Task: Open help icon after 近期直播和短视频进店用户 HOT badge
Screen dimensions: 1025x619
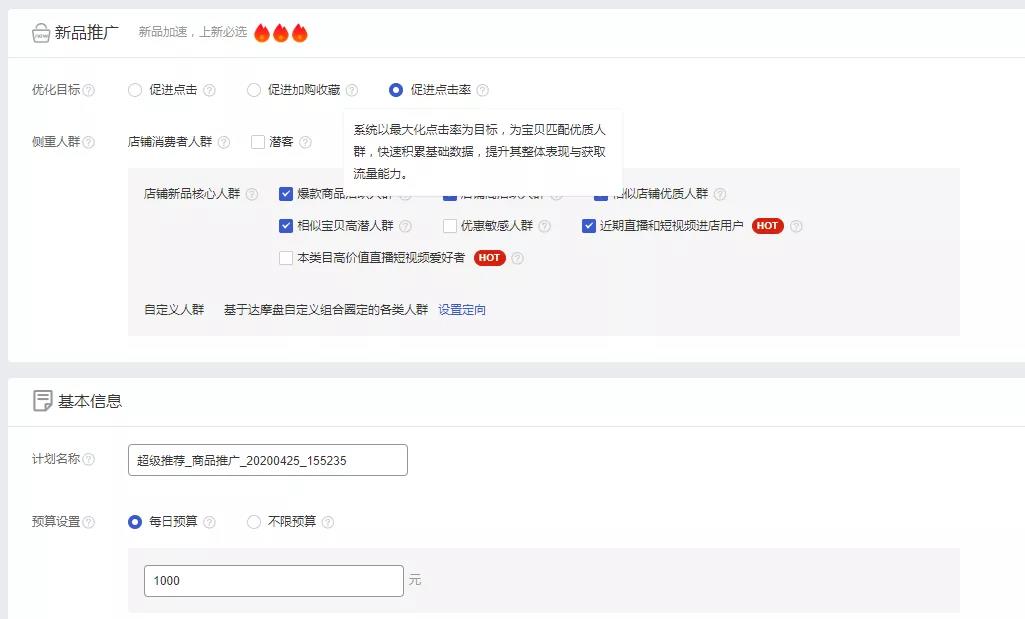Action: (796, 226)
